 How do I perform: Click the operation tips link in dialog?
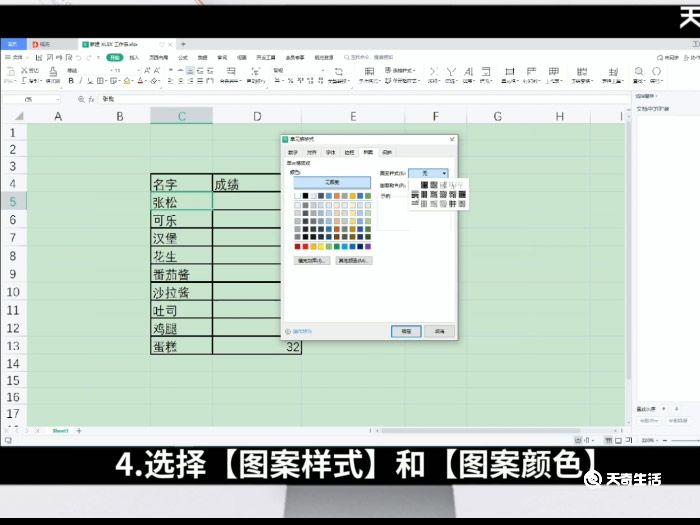click(x=299, y=331)
